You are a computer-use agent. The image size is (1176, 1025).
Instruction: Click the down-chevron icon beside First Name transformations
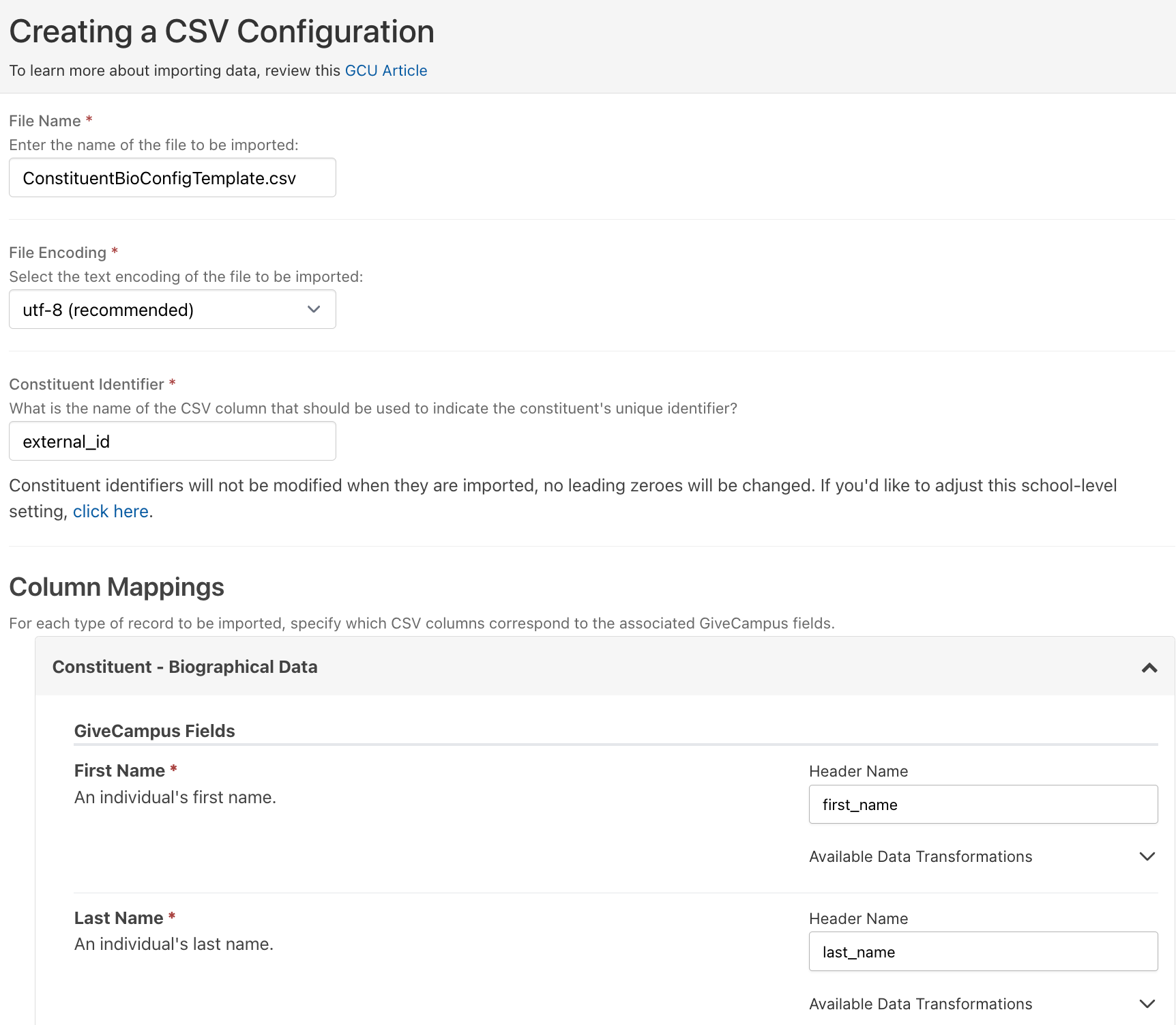click(x=1147, y=857)
